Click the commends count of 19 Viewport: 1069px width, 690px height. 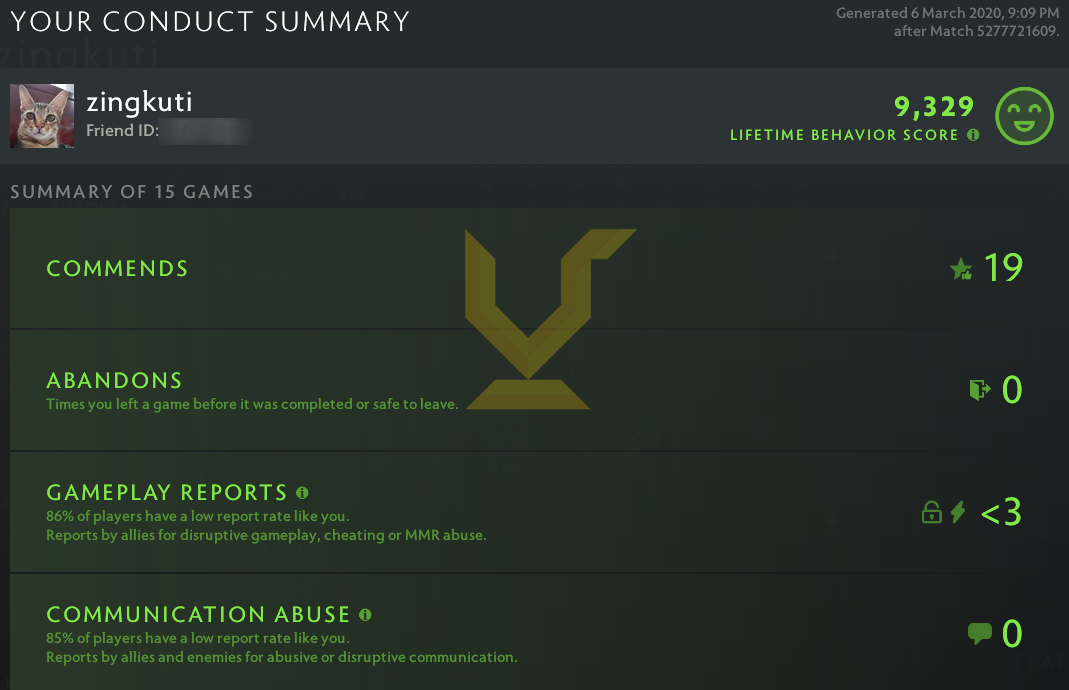(1003, 268)
